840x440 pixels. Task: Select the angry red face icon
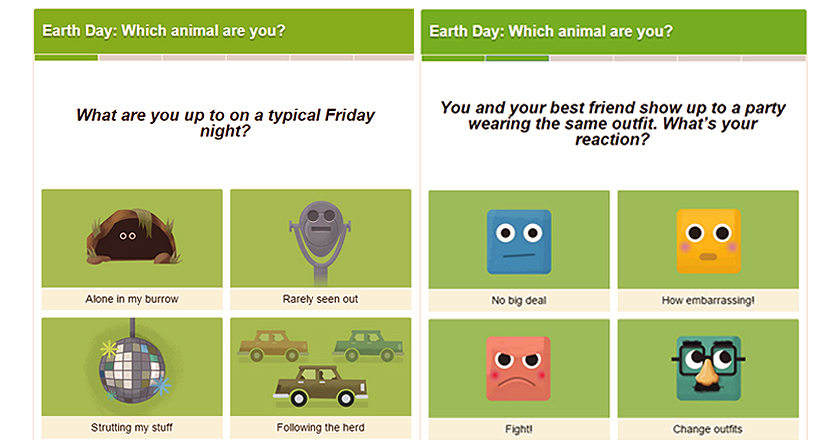[518, 369]
